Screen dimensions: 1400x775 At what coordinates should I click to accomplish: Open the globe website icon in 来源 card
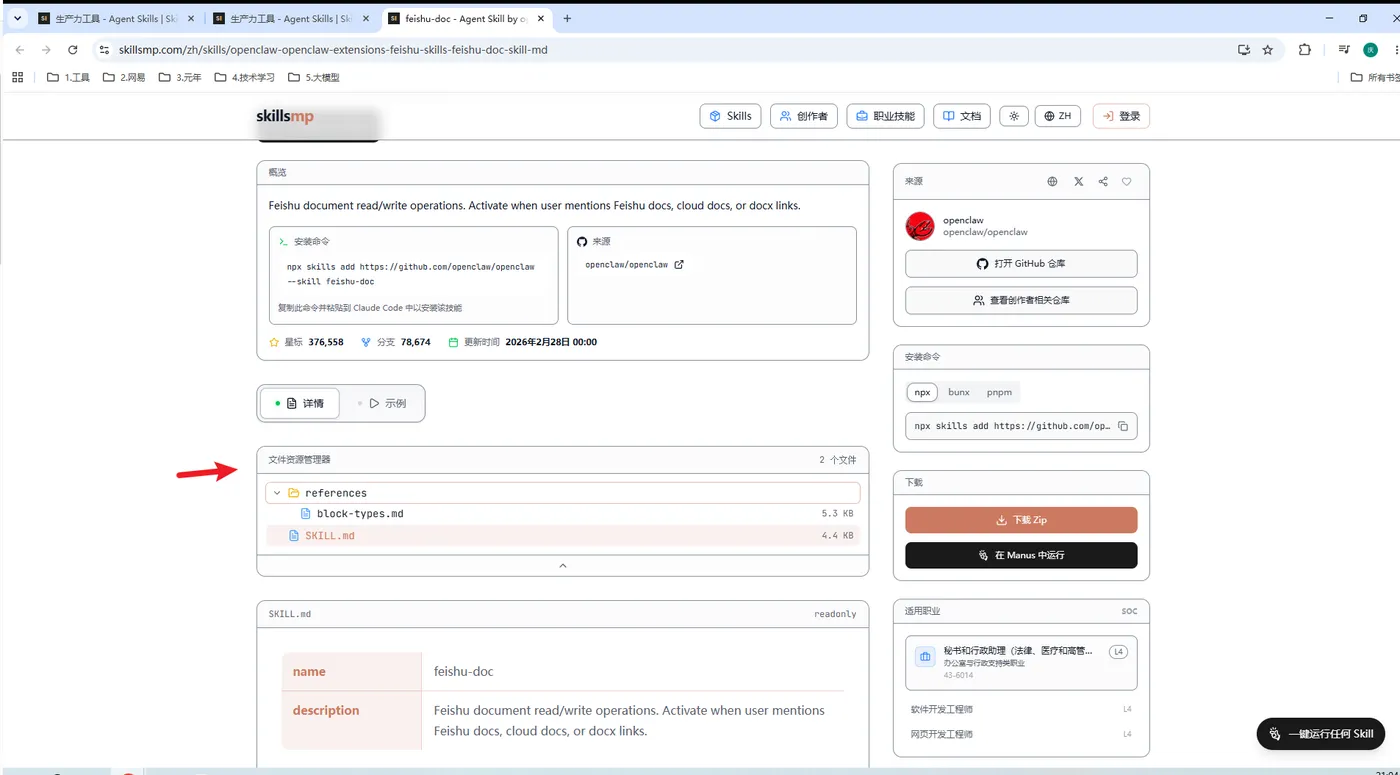[x=1052, y=182]
